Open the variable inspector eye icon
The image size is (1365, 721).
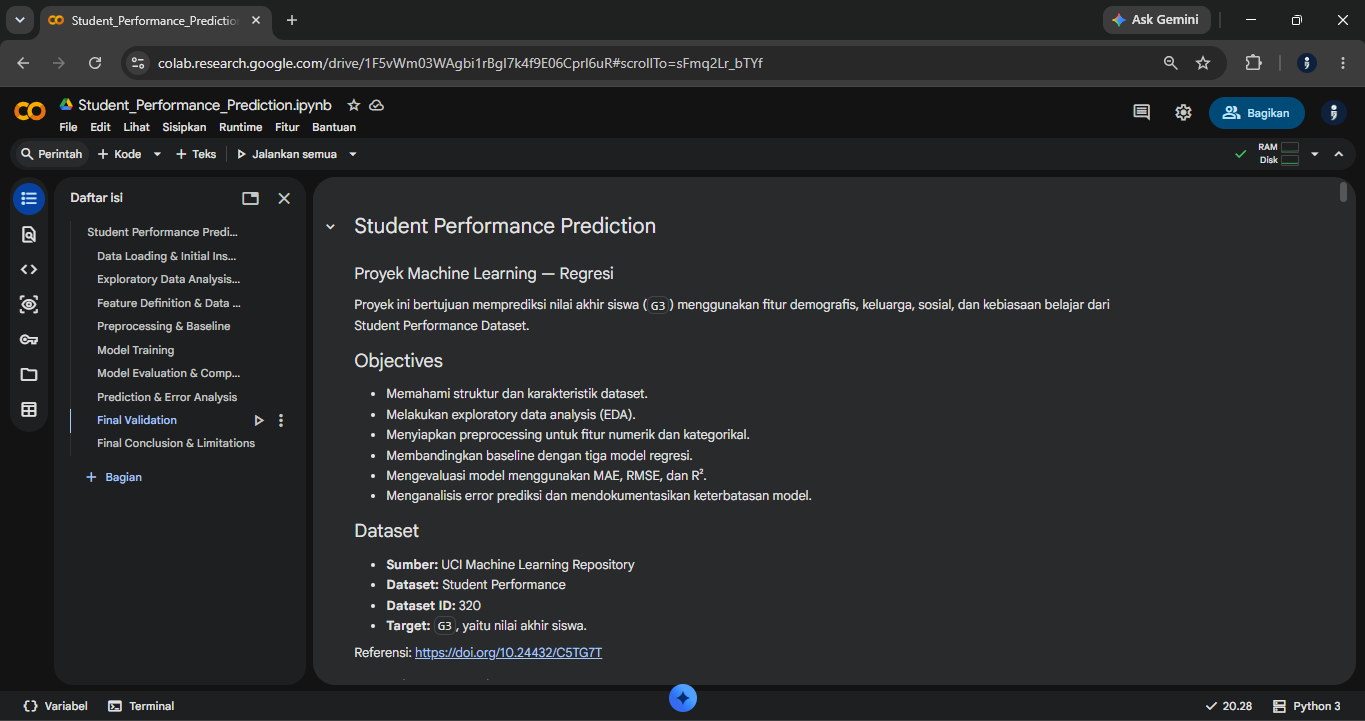[x=29, y=304]
